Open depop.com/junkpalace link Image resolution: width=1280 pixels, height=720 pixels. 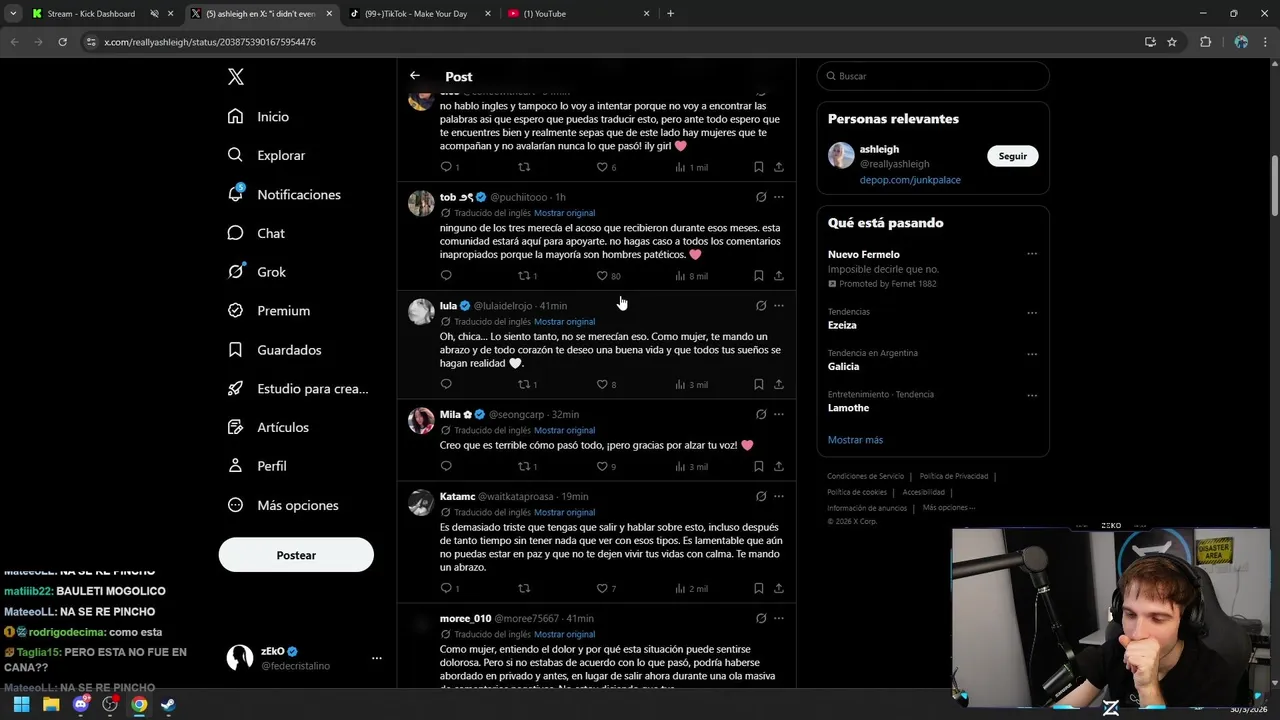point(910,180)
